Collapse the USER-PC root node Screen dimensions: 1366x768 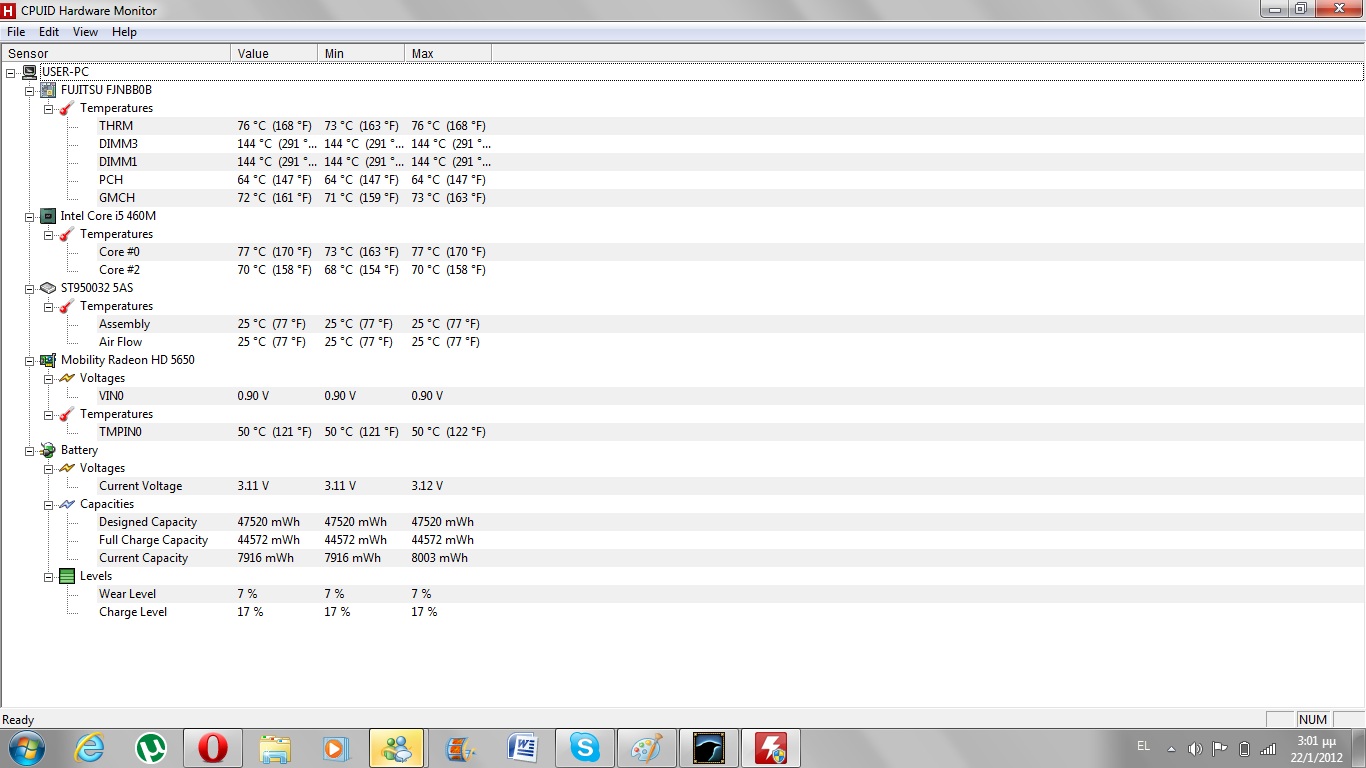pyautogui.click(x=10, y=72)
